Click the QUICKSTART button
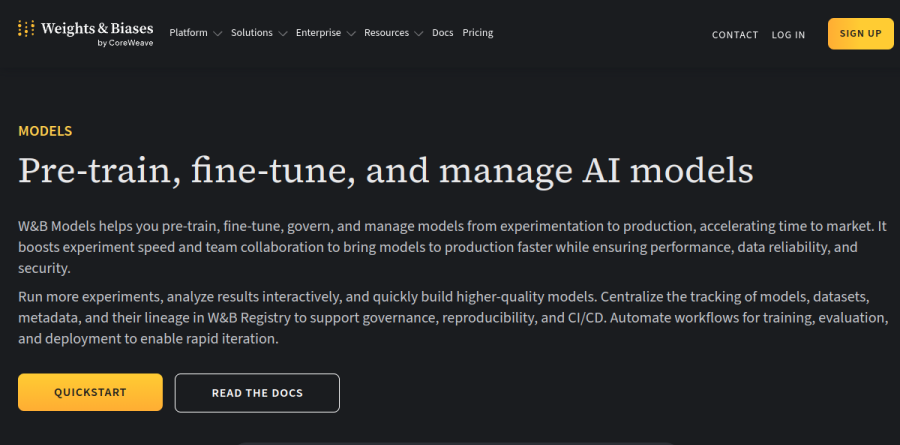Image resolution: width=900 pixels, height=445 pixels. [x=90, y=393]
